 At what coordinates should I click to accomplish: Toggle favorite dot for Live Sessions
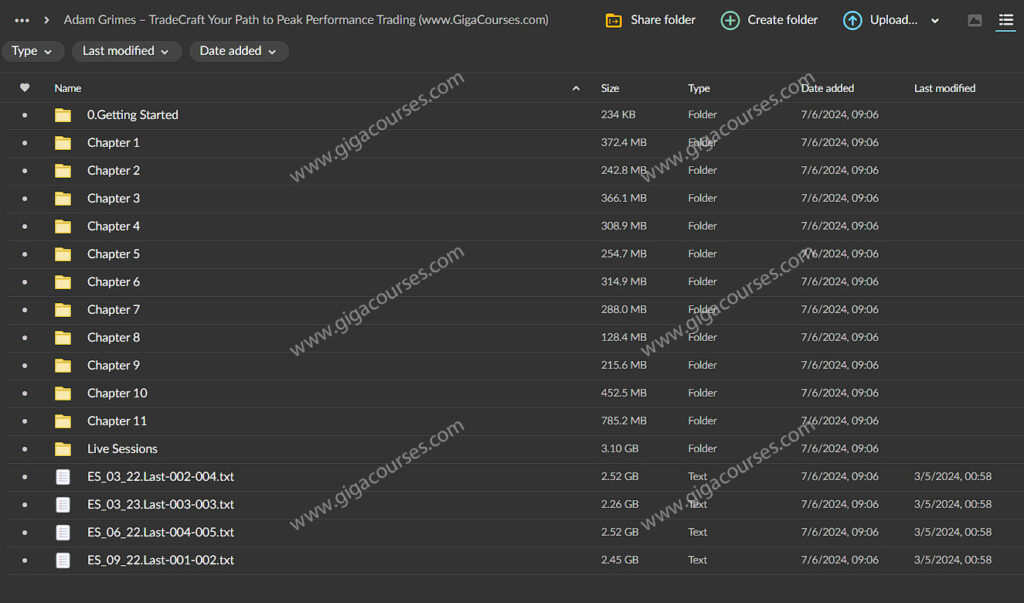25,449
